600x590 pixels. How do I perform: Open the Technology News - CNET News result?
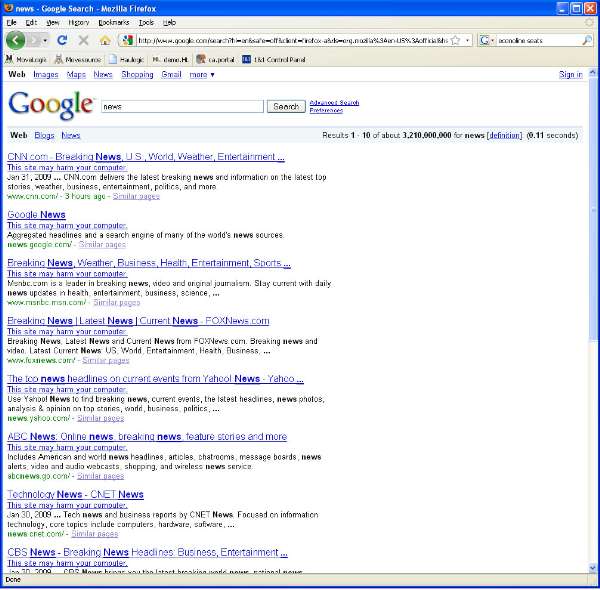[x=75, y=494]
